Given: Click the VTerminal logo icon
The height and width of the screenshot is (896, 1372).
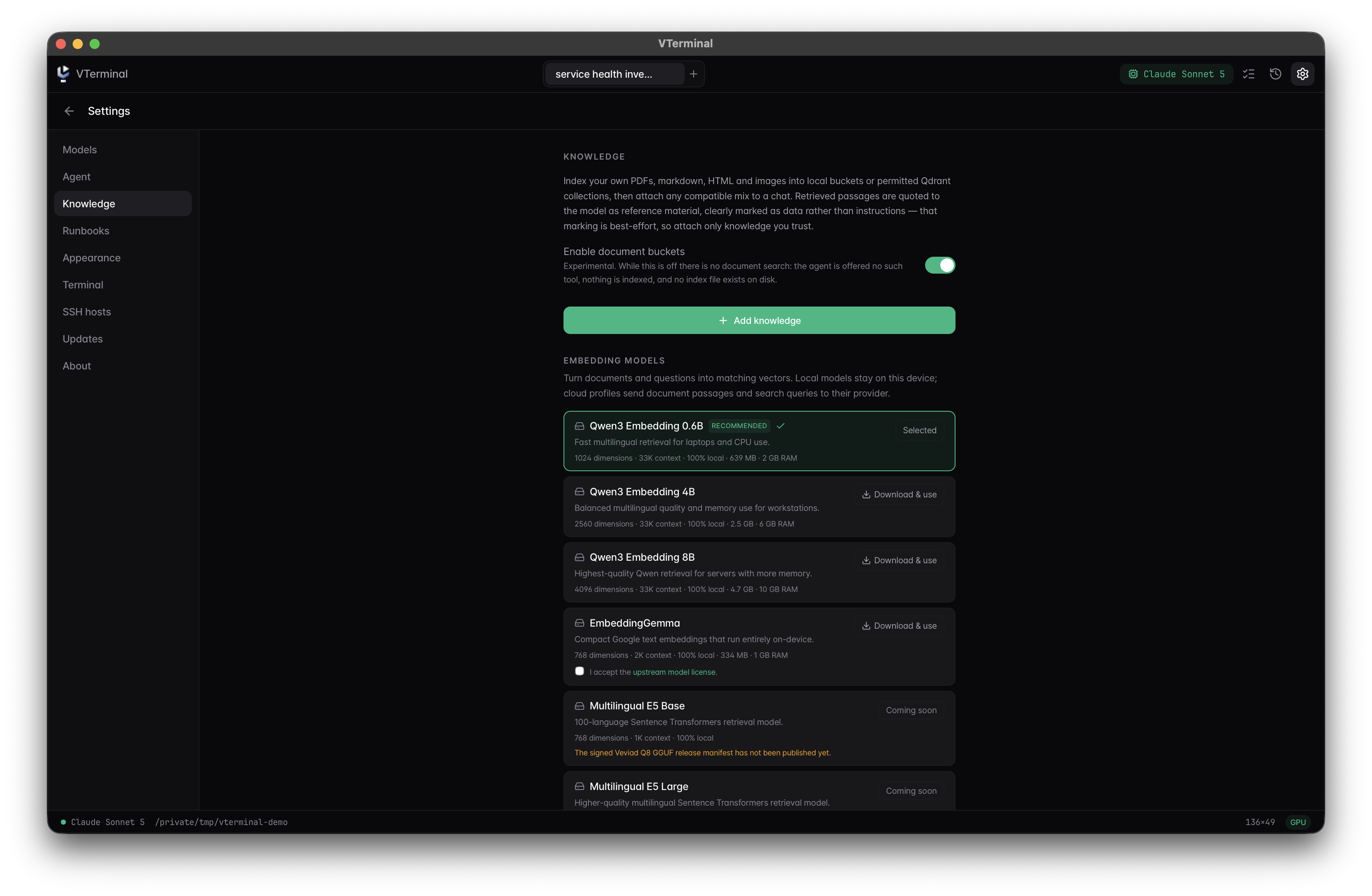Looking at the screenshot, I should 63,74.
